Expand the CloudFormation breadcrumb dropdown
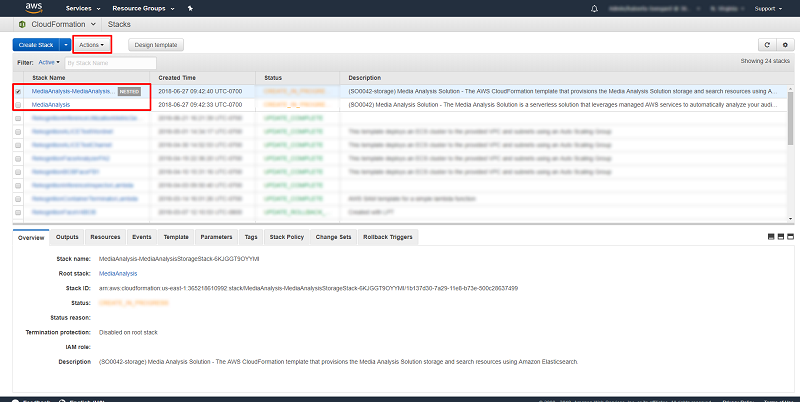The image size is (800, 402). click(93, 24)
